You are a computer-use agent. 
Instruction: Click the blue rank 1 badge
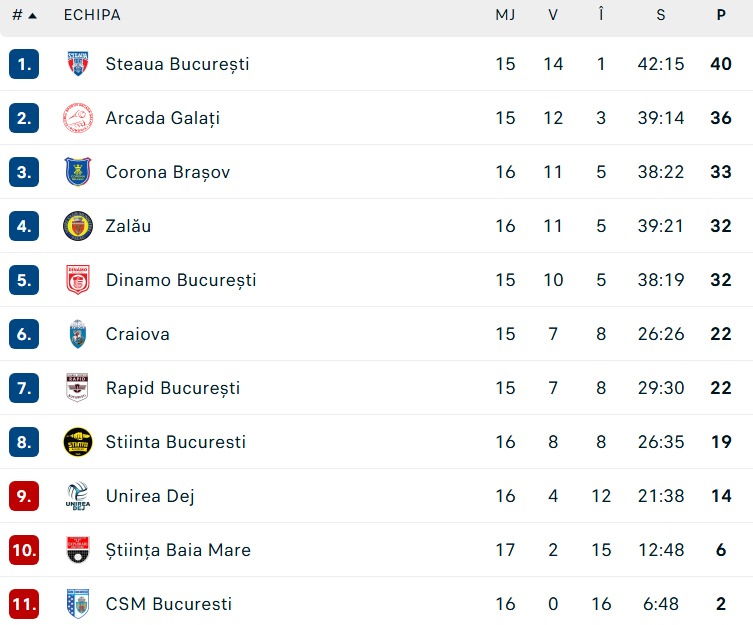click(x=24, y=64)
